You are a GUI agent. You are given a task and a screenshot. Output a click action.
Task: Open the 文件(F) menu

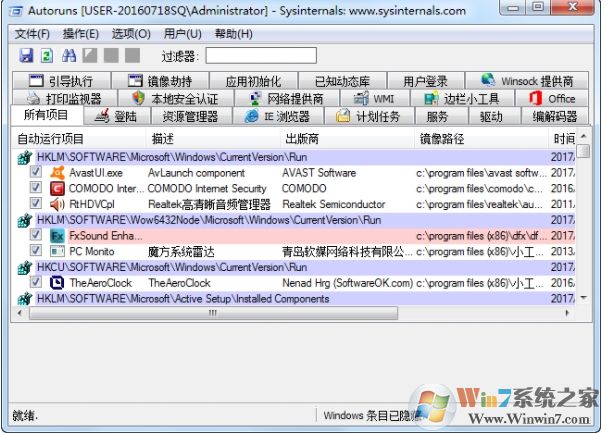[x=32, y=34]
